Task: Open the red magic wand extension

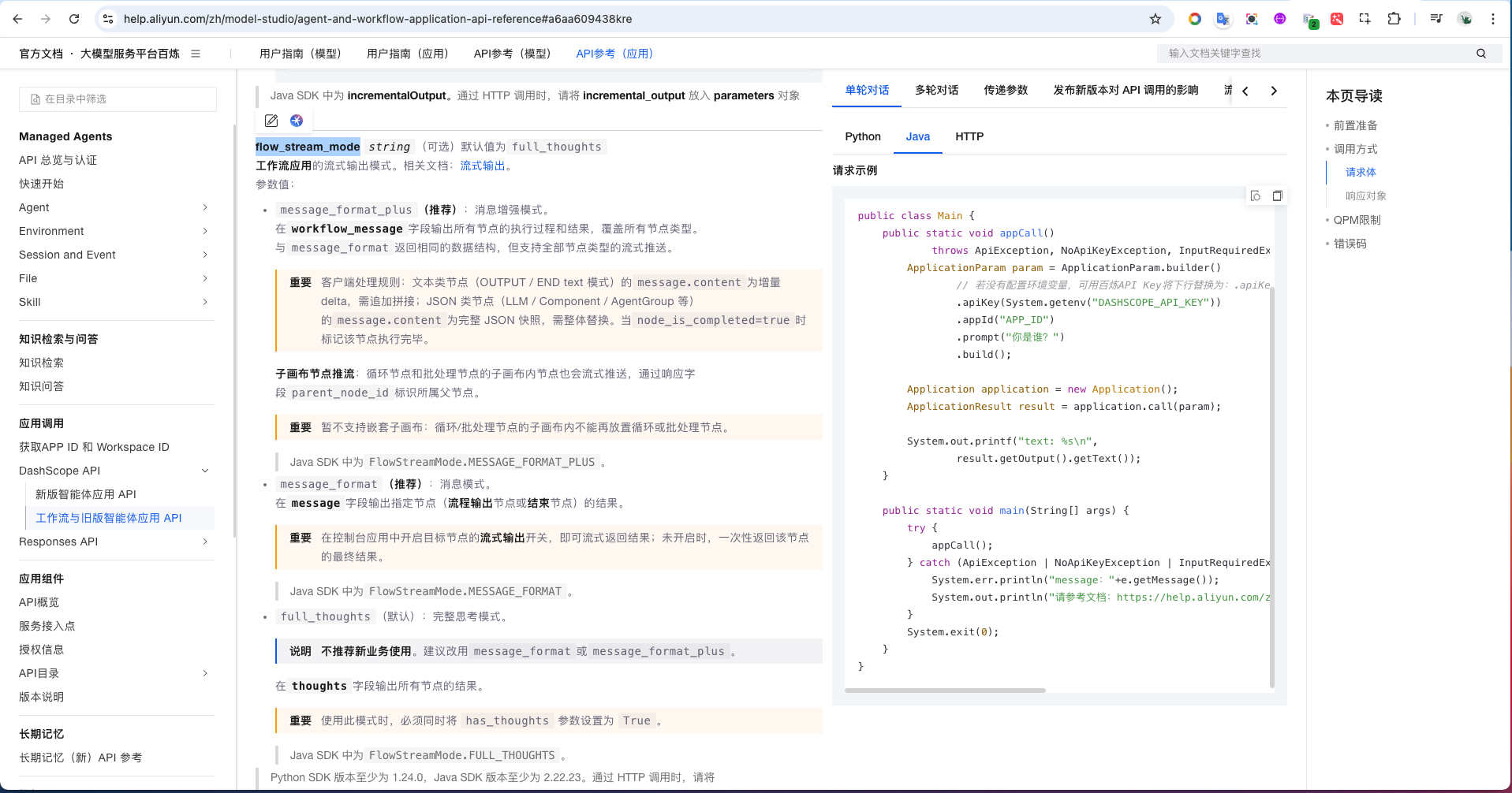Action: pos(1337,19)
